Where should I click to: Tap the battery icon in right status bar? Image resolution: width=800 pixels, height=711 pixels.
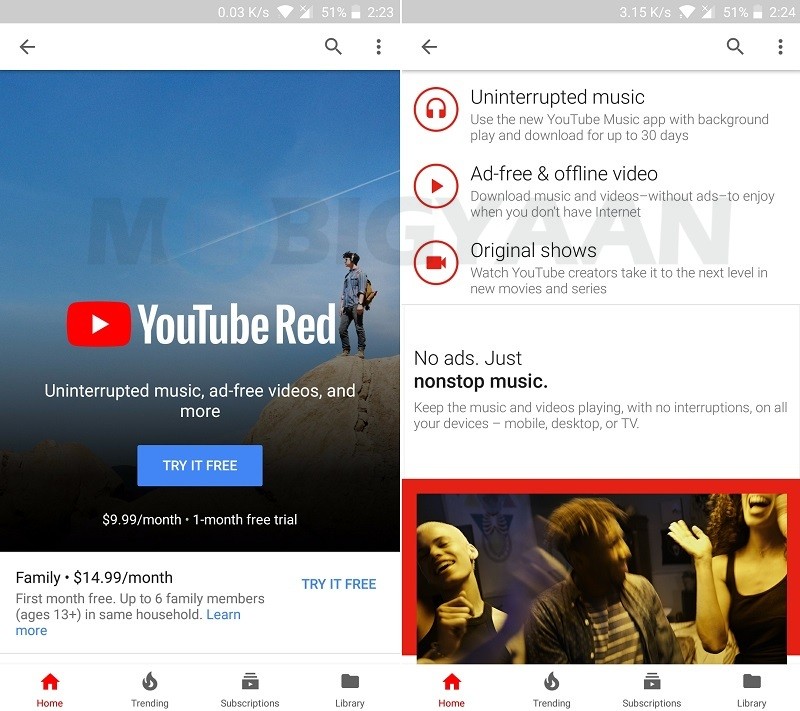[758, 12]
